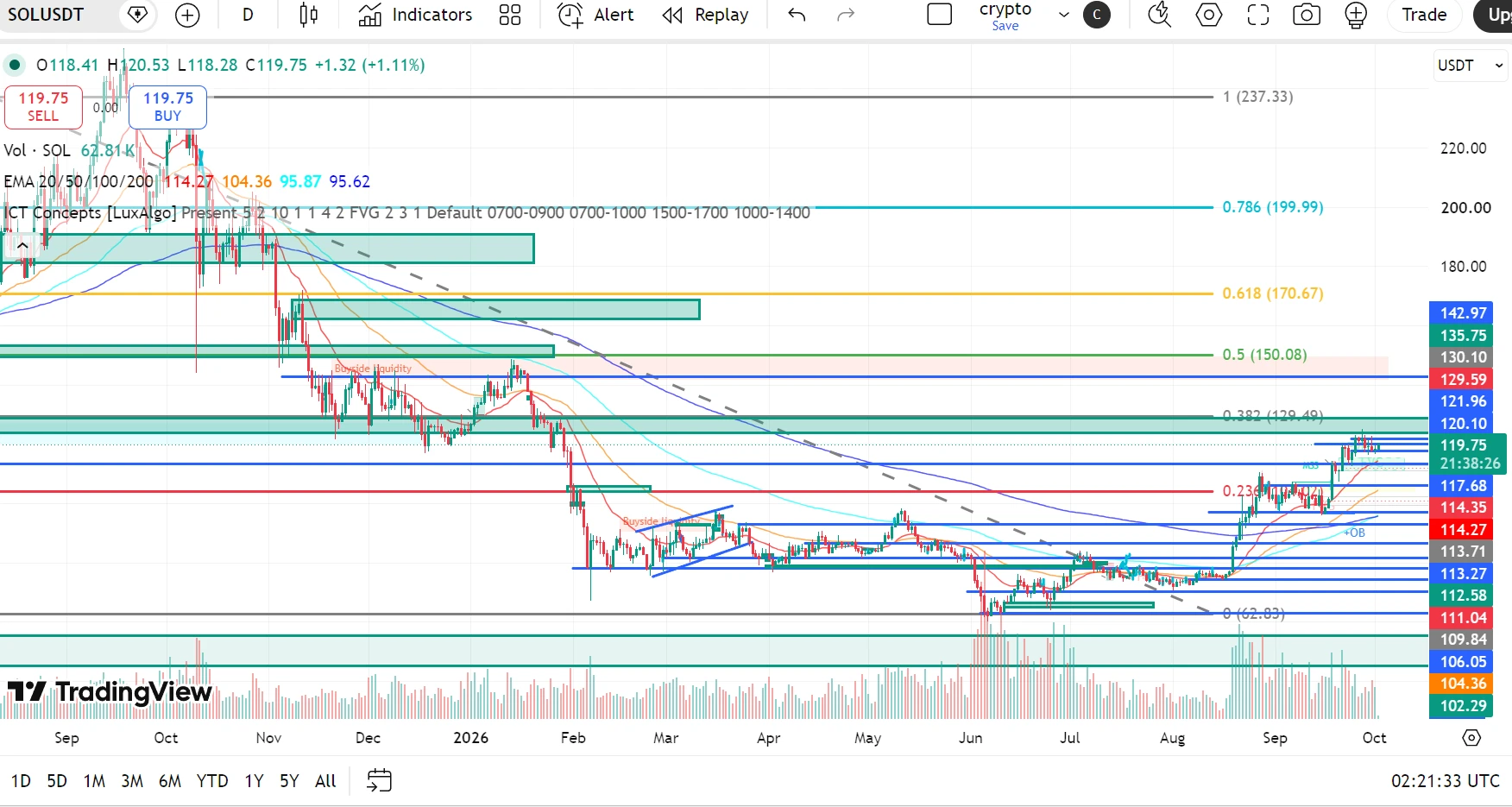Viewport: 1512px width, 807px height.
Task: Take a chart snapshot with camera icon
Action: click(1307, 15)
